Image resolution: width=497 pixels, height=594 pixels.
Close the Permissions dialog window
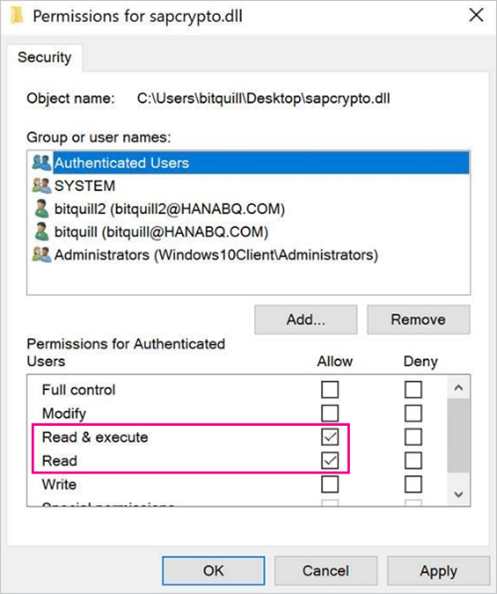[x=476, y=16]
